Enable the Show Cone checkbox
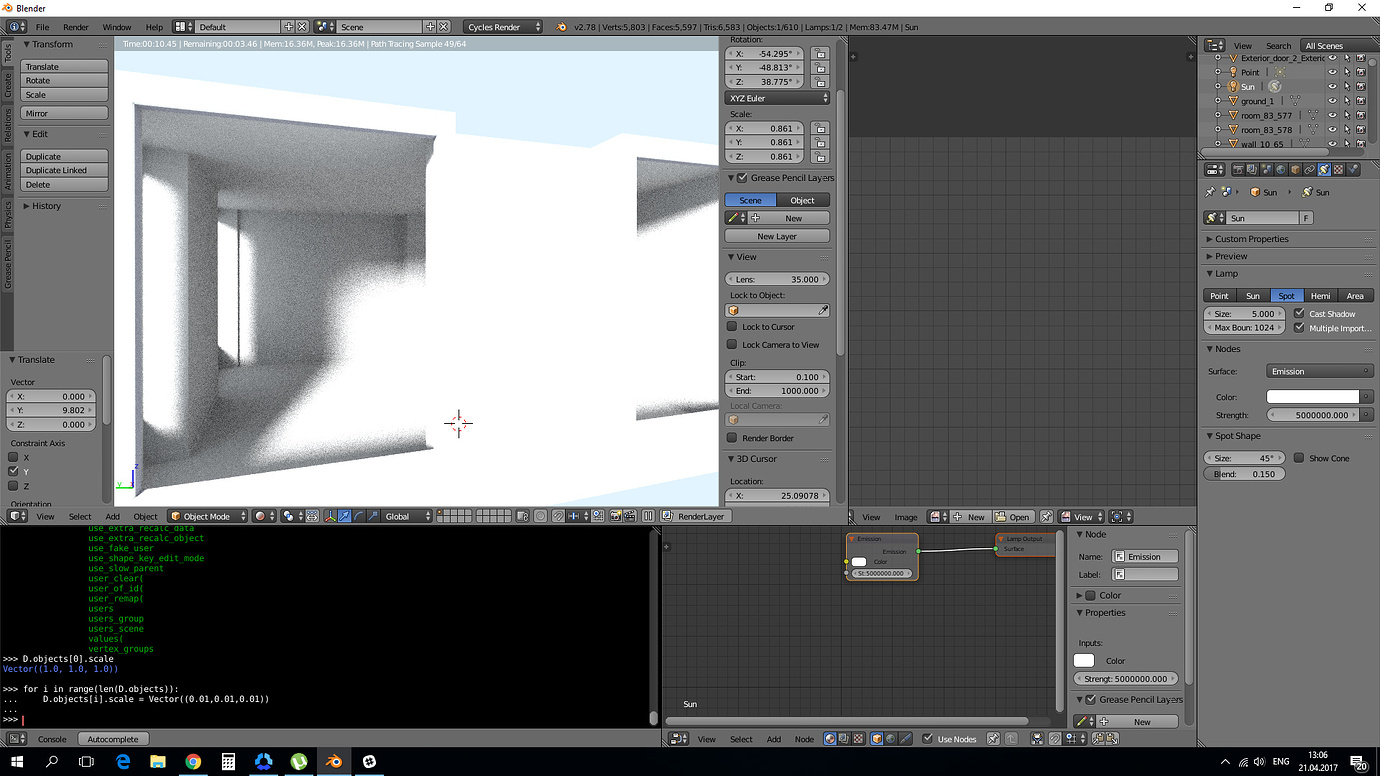The height and width of the screenshot is (776, 1380). click(x=1298, y=458)
